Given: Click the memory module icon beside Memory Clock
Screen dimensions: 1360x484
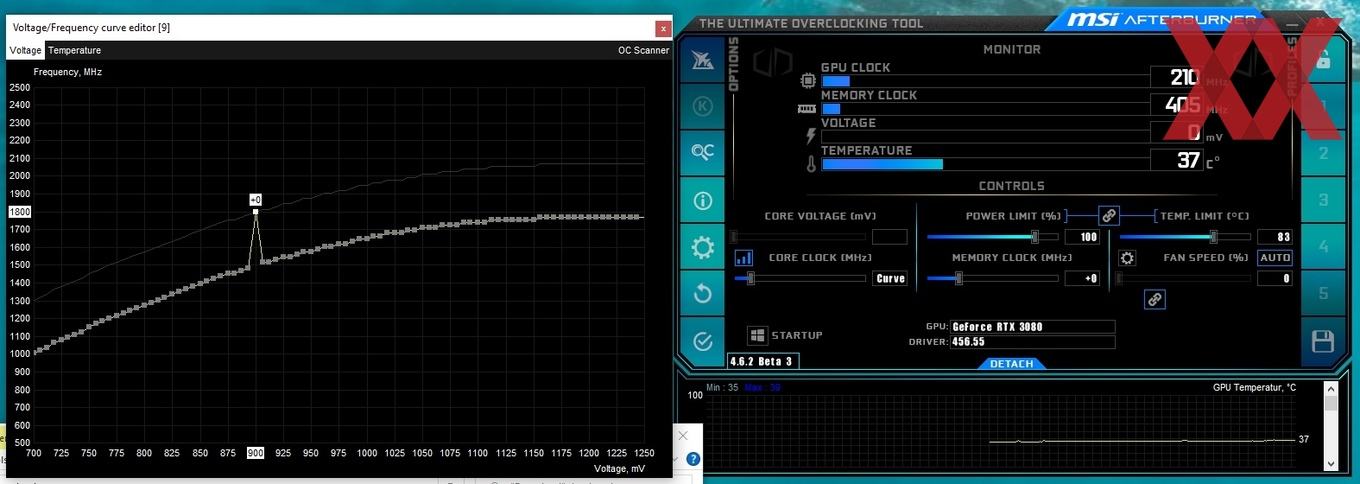Looking at the screenshot, I should click(x=807, y=109).
